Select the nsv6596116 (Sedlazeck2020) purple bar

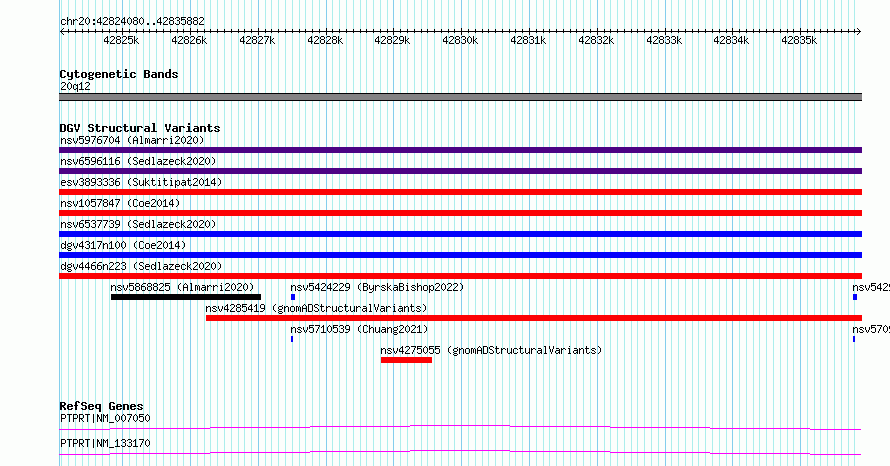point(460,171)
